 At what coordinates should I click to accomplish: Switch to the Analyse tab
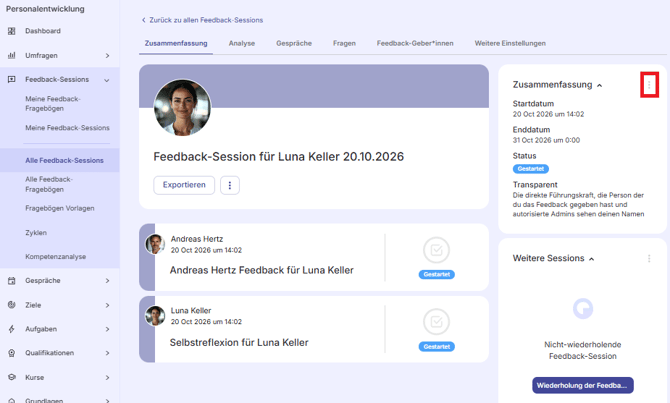(242, 43)
